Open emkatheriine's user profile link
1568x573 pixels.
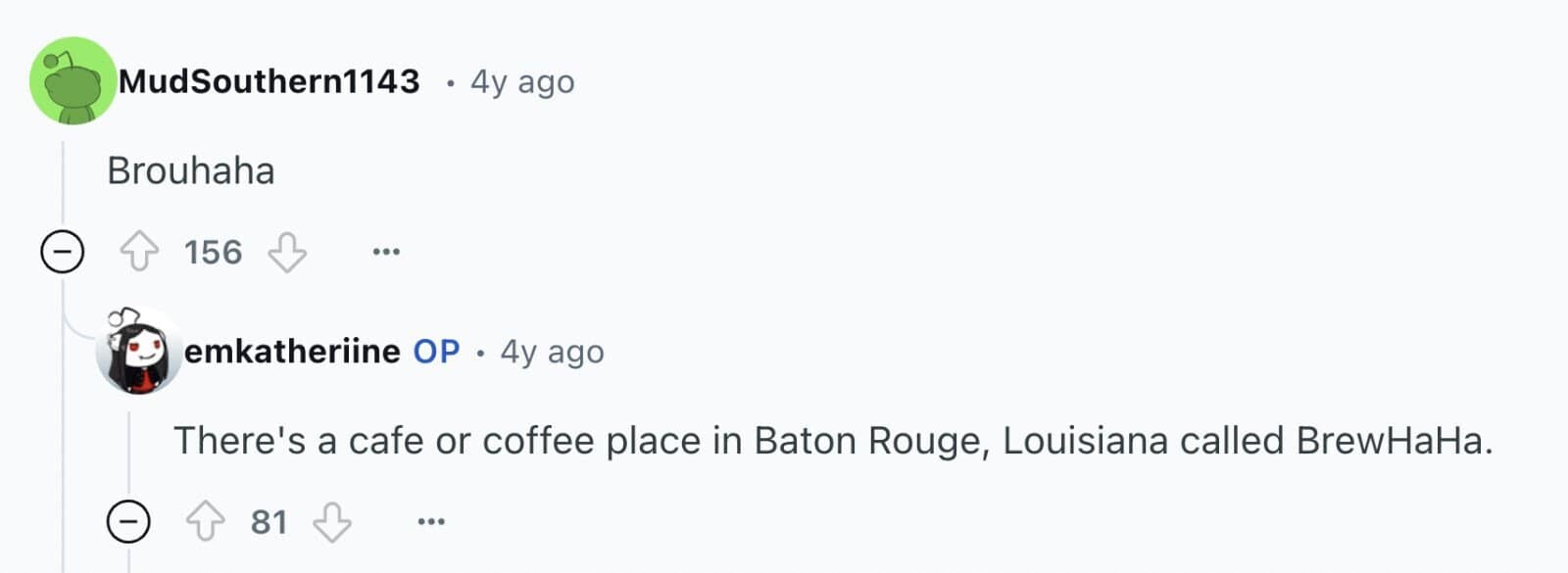(x=292, y=351)
